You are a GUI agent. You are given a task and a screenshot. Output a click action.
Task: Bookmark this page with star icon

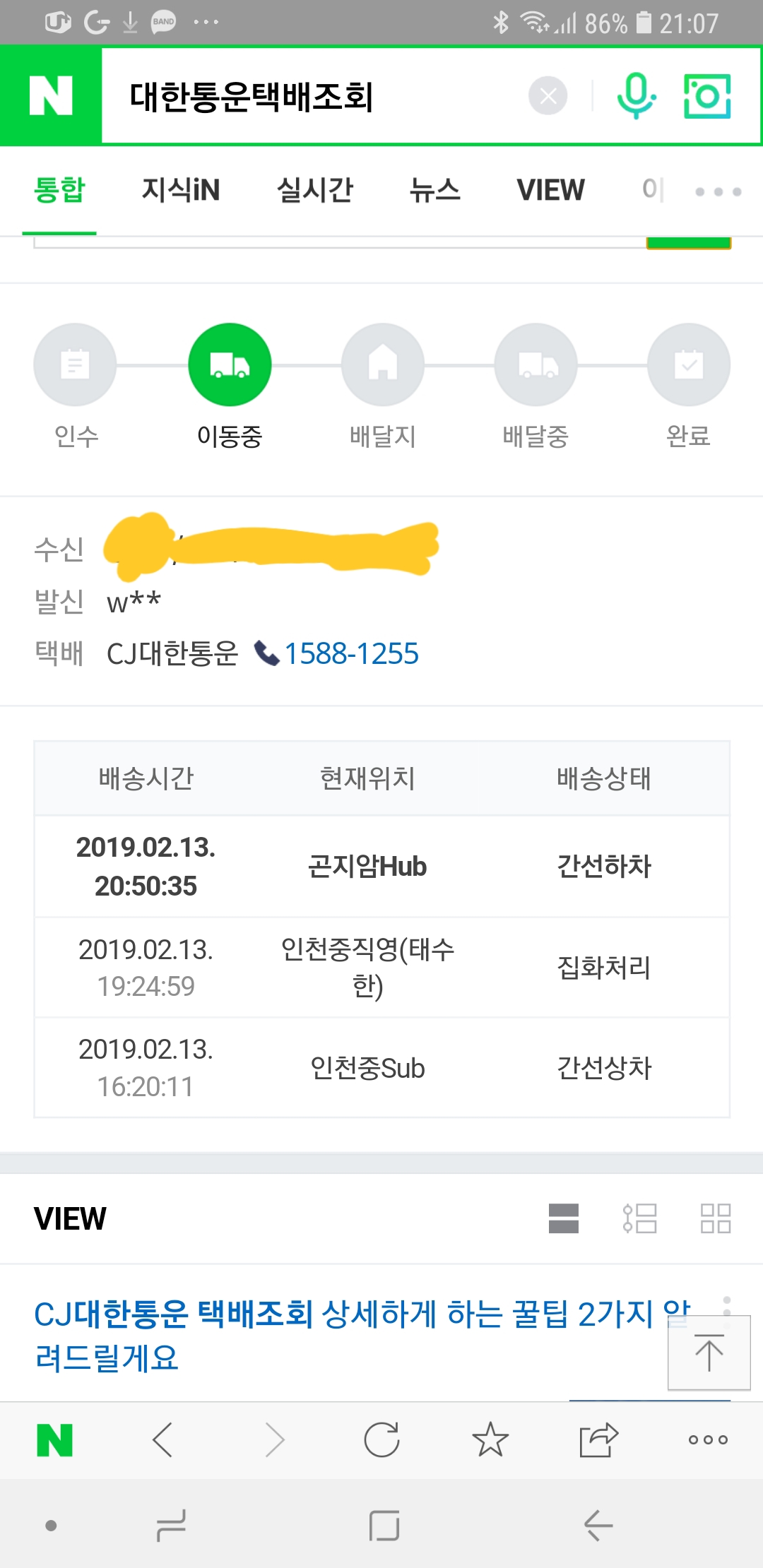[x=490, y=1439]
